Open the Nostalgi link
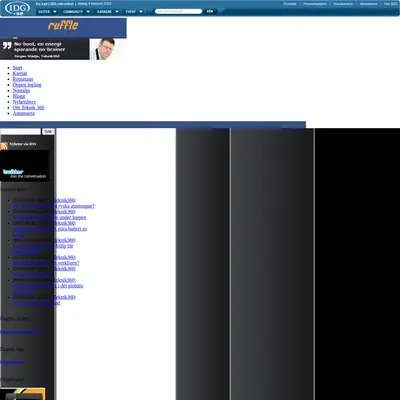The image size is (400, 400). pos(21,90)
